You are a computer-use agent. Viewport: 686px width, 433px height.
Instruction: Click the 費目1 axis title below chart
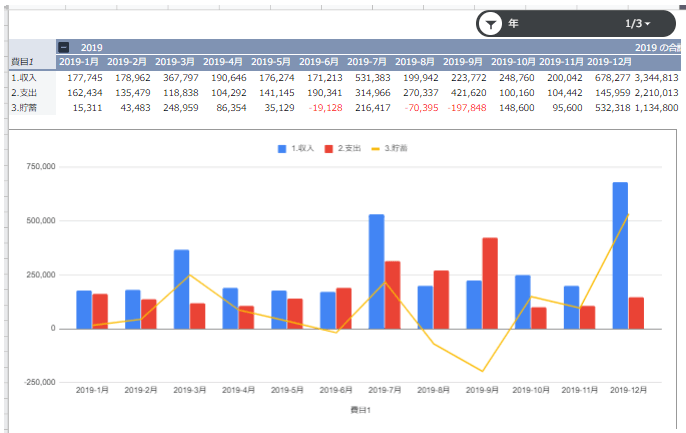click(x=360, y=410)
